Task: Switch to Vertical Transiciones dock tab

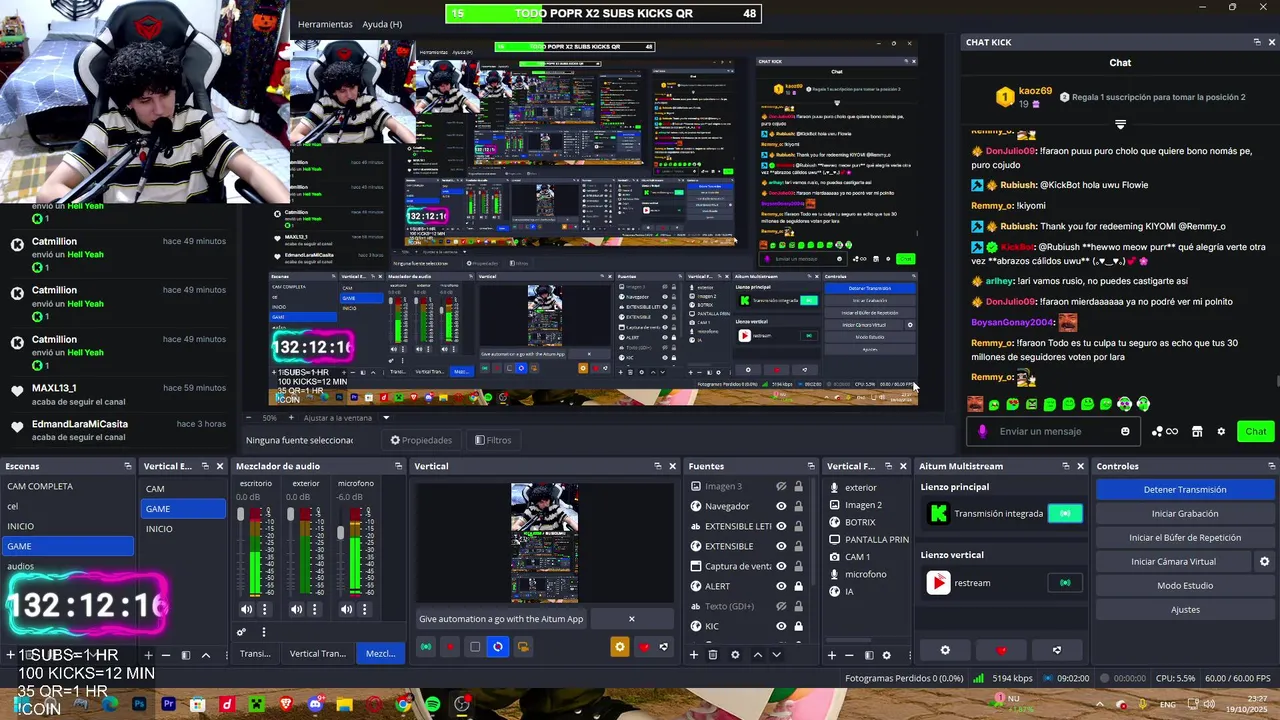Action: pyautogui.click(x=317, y=654)
